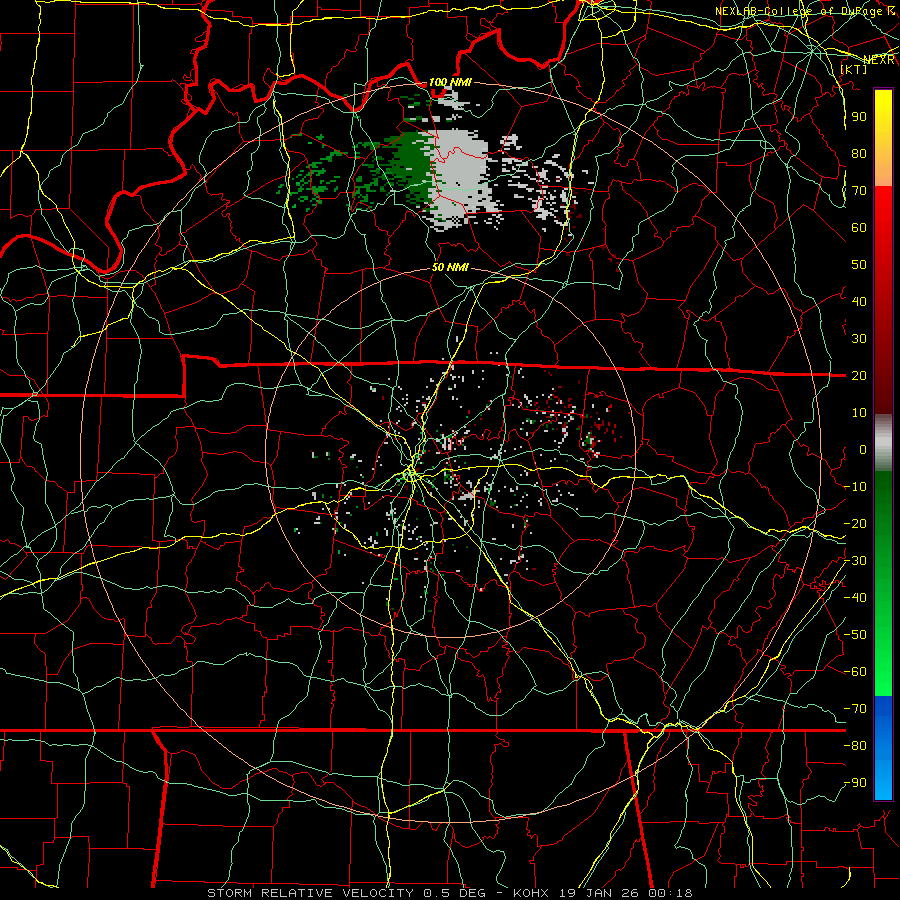Click the Storm Relative Velocity caption text

point(449,893)
